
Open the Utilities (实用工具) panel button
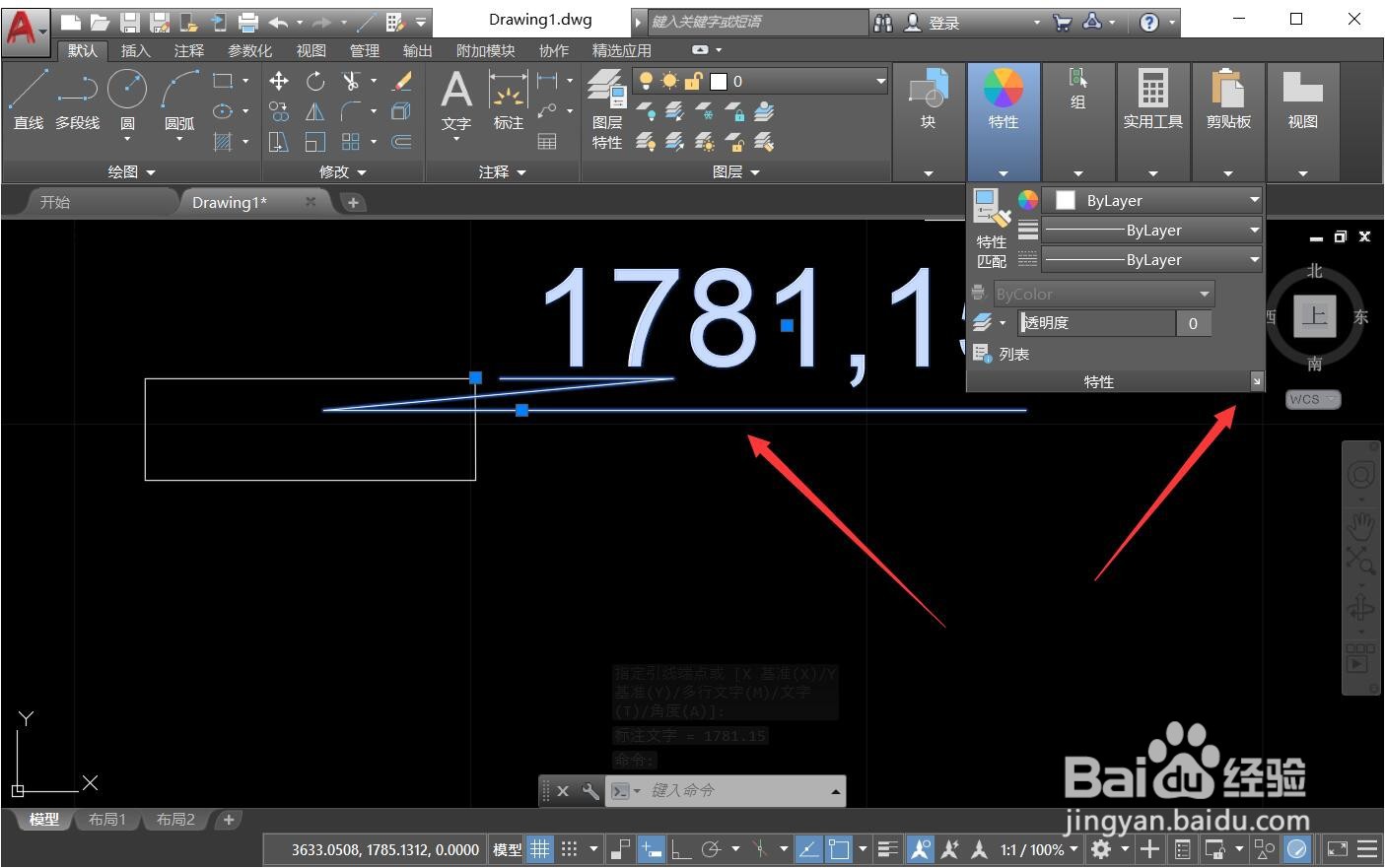(1152, 122)
